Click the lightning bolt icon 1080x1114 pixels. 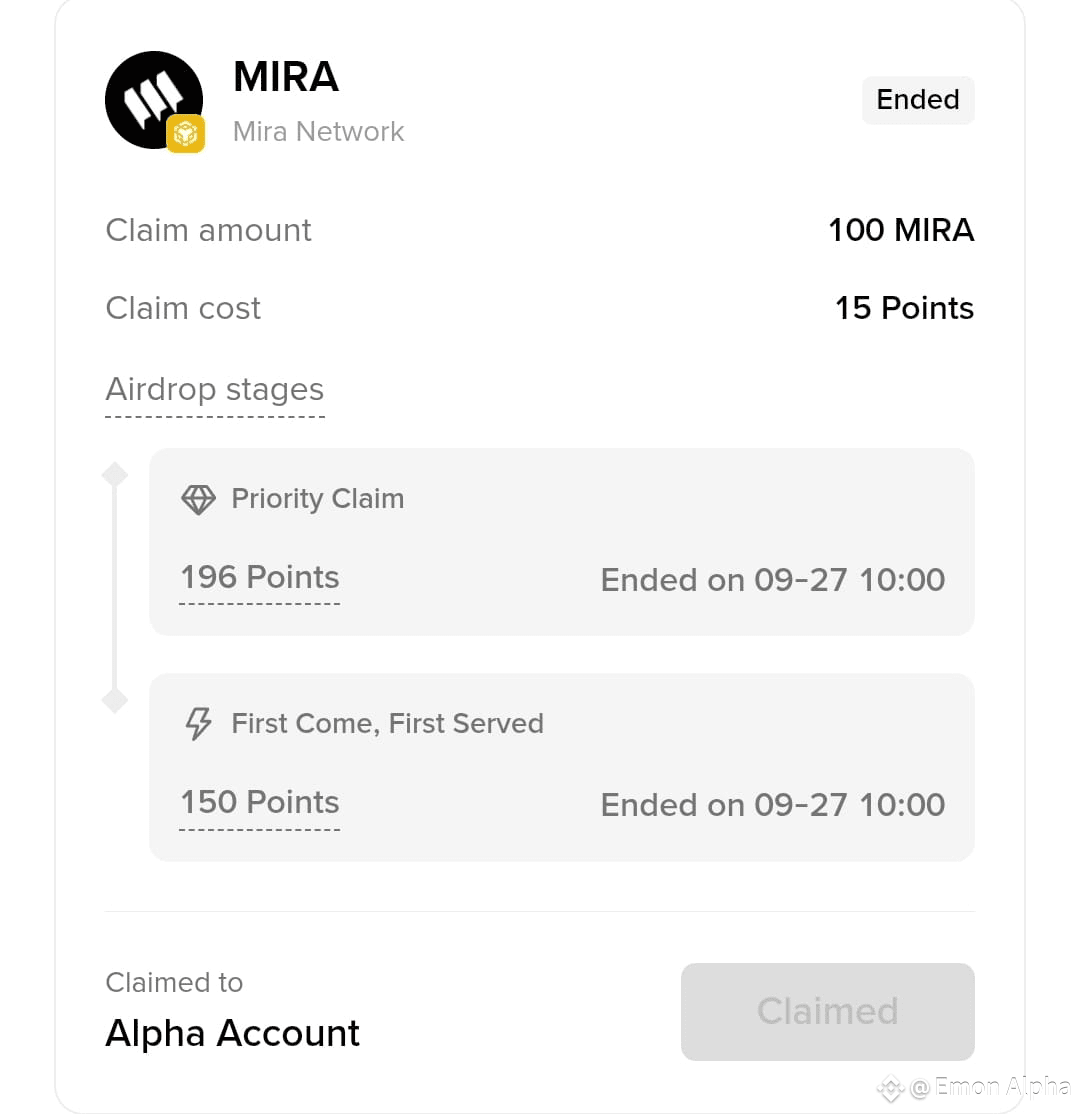(x=198, y=723)
